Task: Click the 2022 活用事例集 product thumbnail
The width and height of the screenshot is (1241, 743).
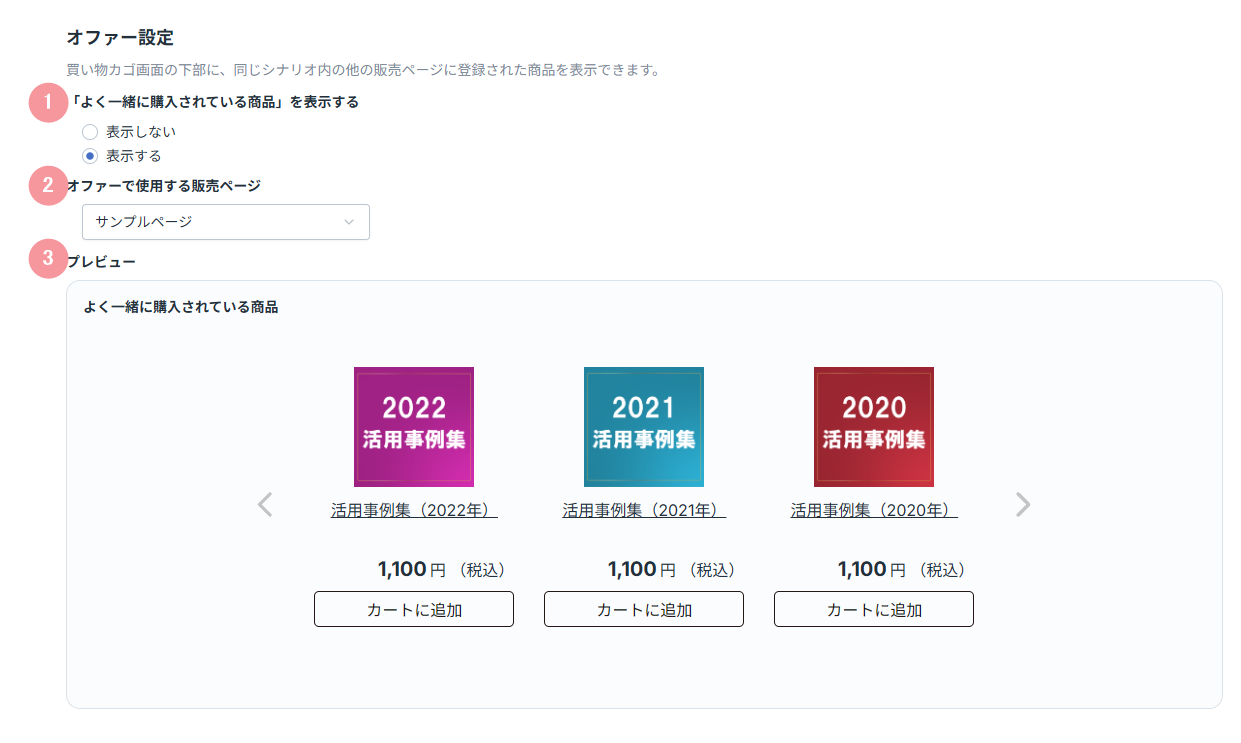Action: (x=414, y=427)
